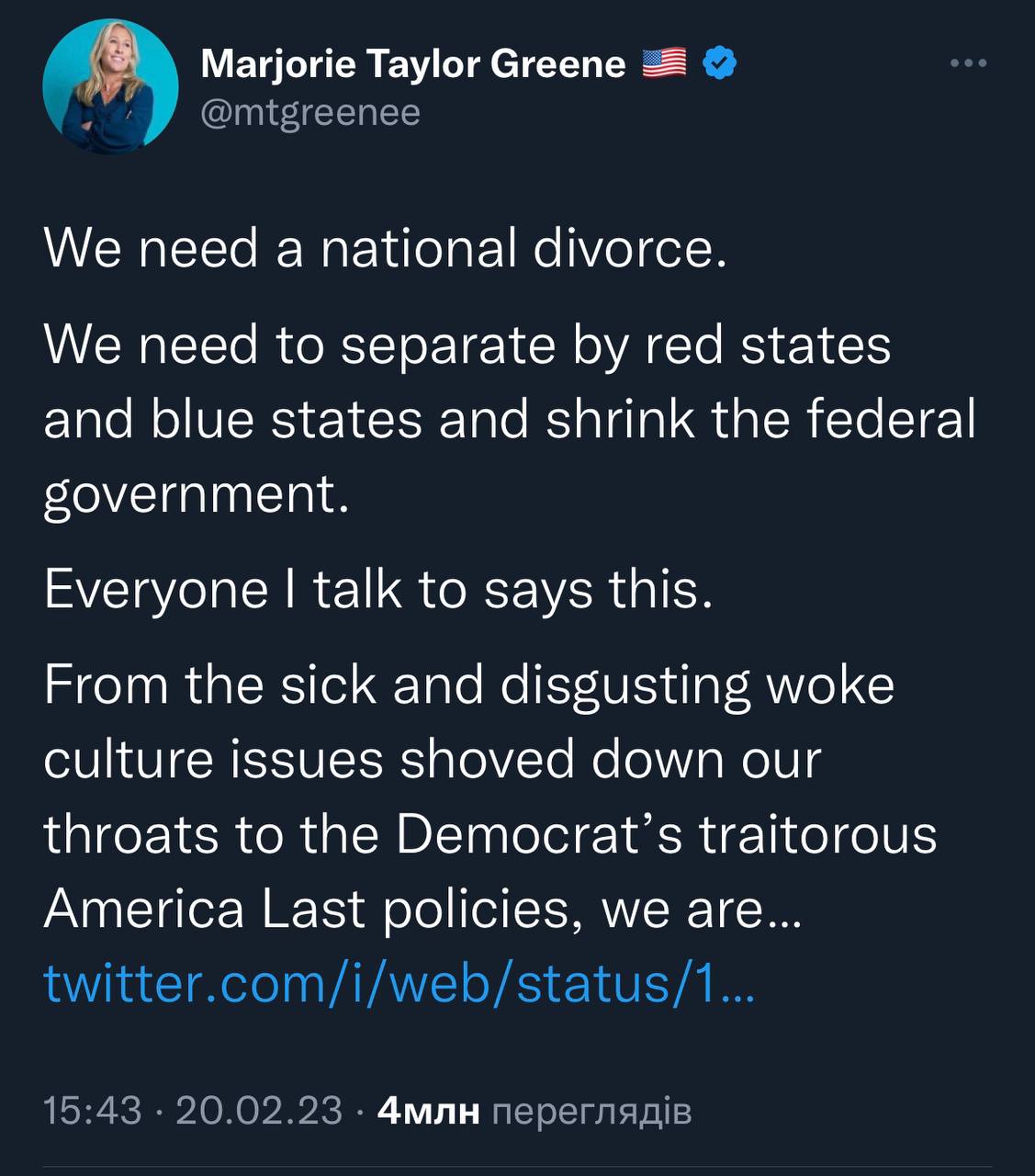Click the blue verified checkmark badge
The height and width of the screenshot is (1176, 1035).
pyautogui.click(x=719, y=63)
